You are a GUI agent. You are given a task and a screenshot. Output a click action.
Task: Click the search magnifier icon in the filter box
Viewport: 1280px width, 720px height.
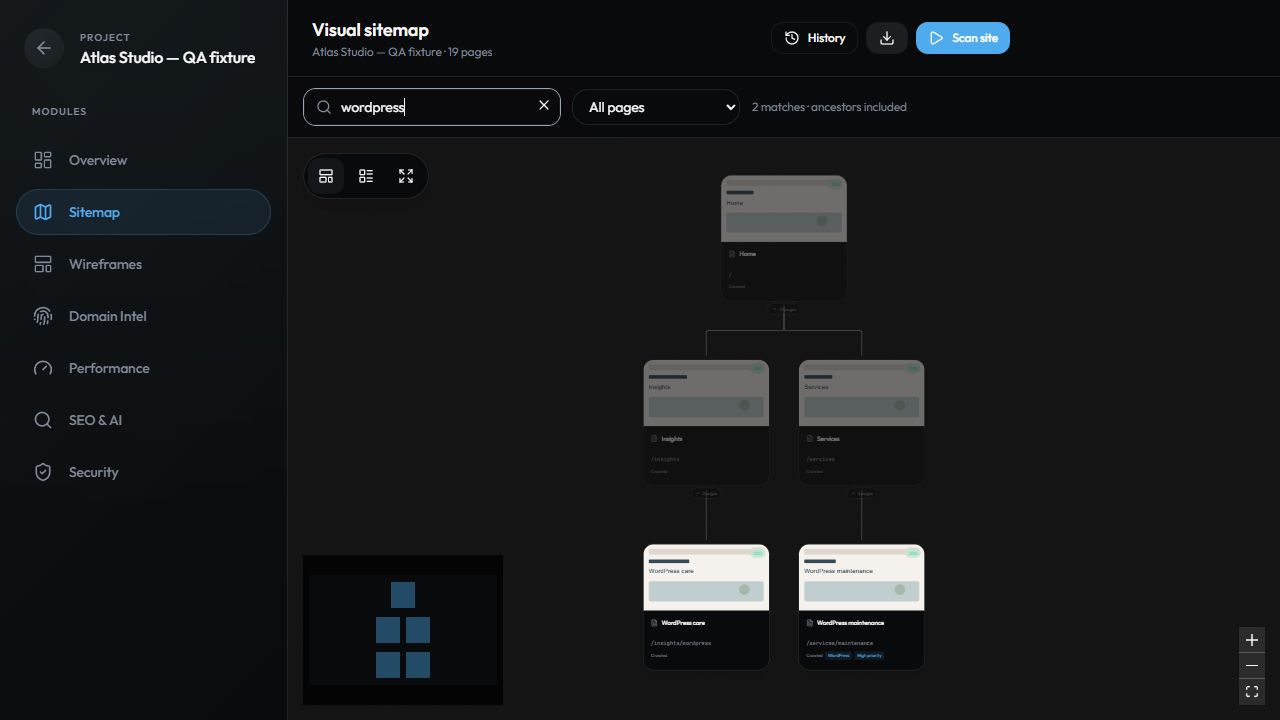(x=324, y=107)
